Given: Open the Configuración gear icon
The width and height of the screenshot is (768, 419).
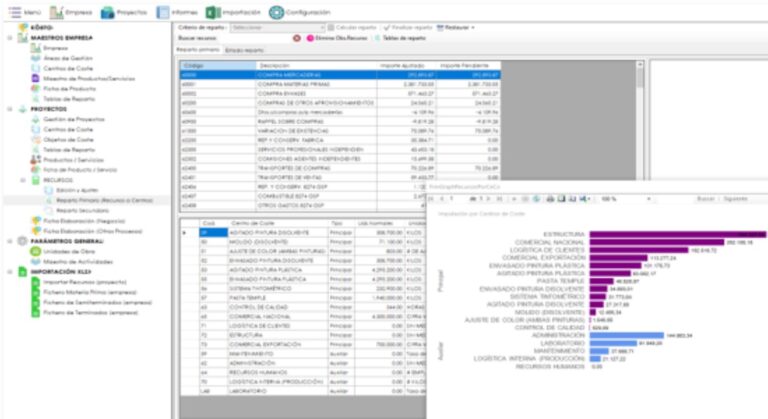Looking at the screenshot, I should pos(277,13).
